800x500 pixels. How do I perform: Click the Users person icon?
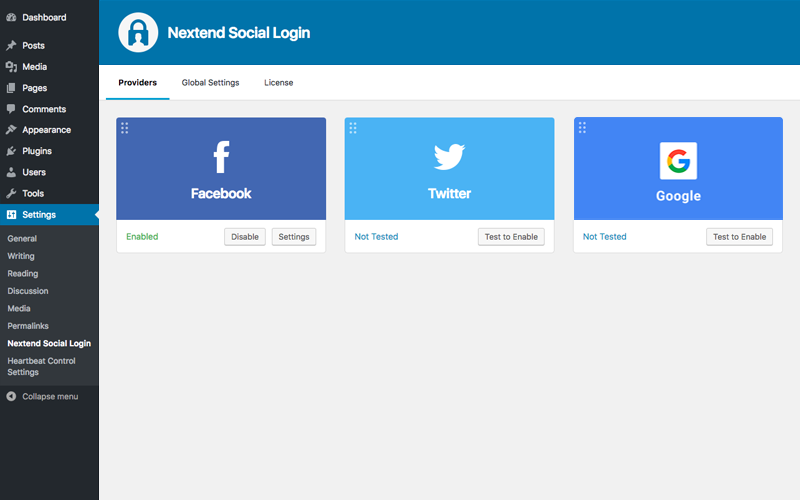click(x=11, y=172)
